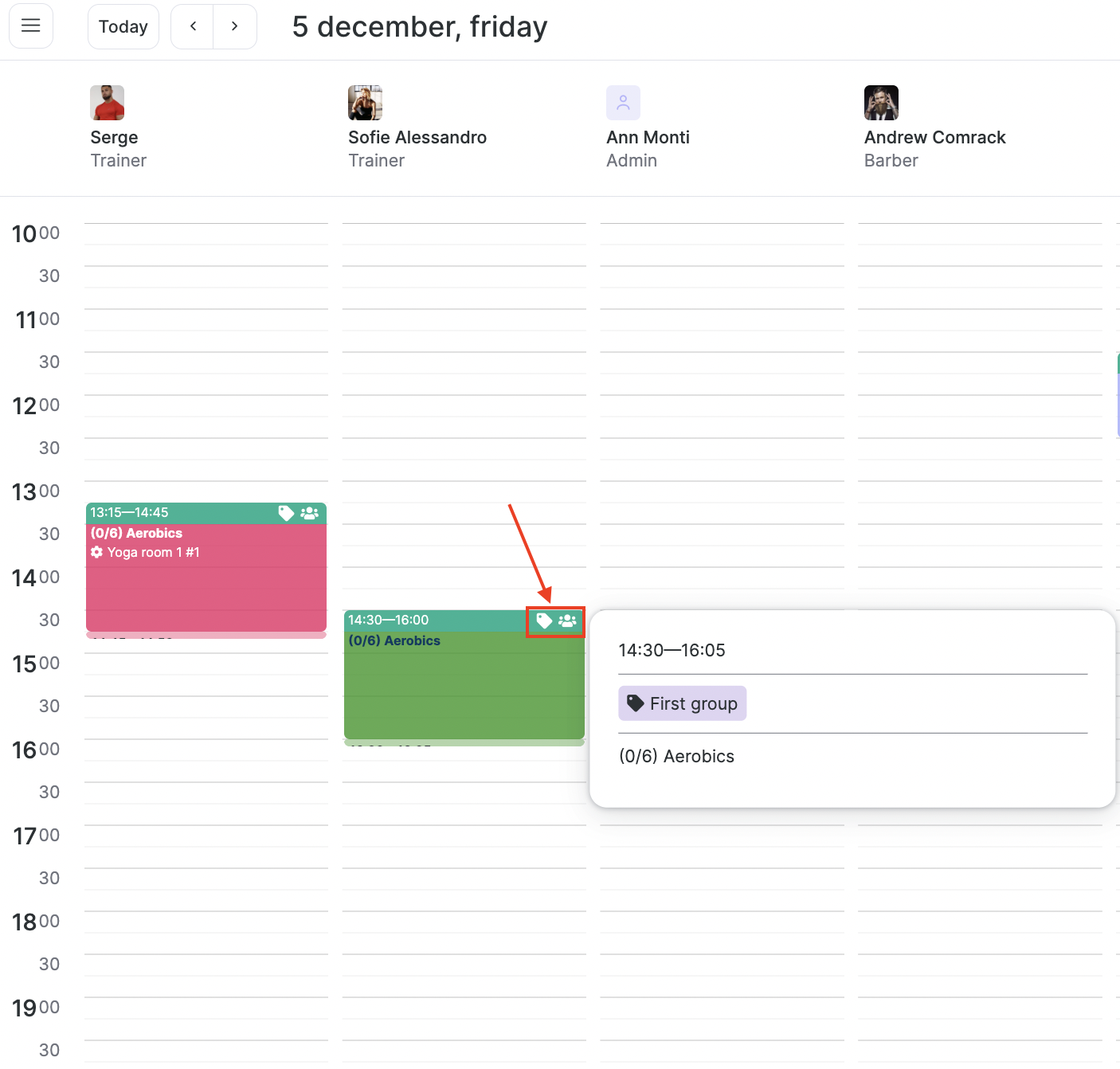1120x1069 pixels.
Task: Click tag icon on Serge's 13:15 Aerobics event
Action: (x=286, y=513)
